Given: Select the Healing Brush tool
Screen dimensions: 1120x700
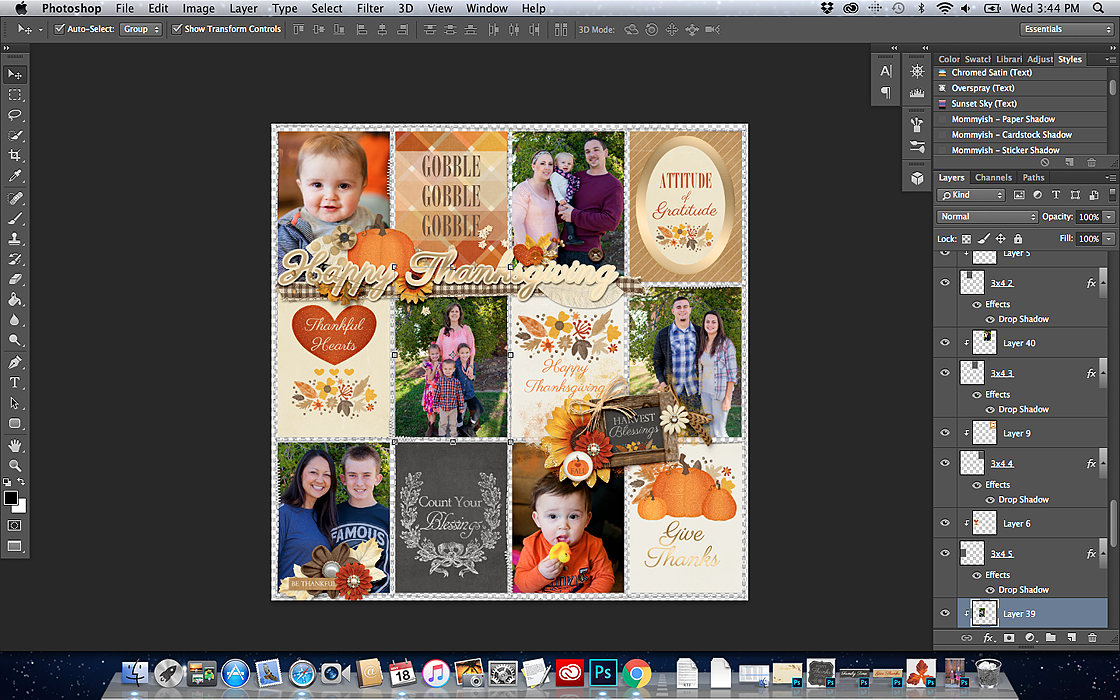Looking at the screenshot, I should pos(14,198).
